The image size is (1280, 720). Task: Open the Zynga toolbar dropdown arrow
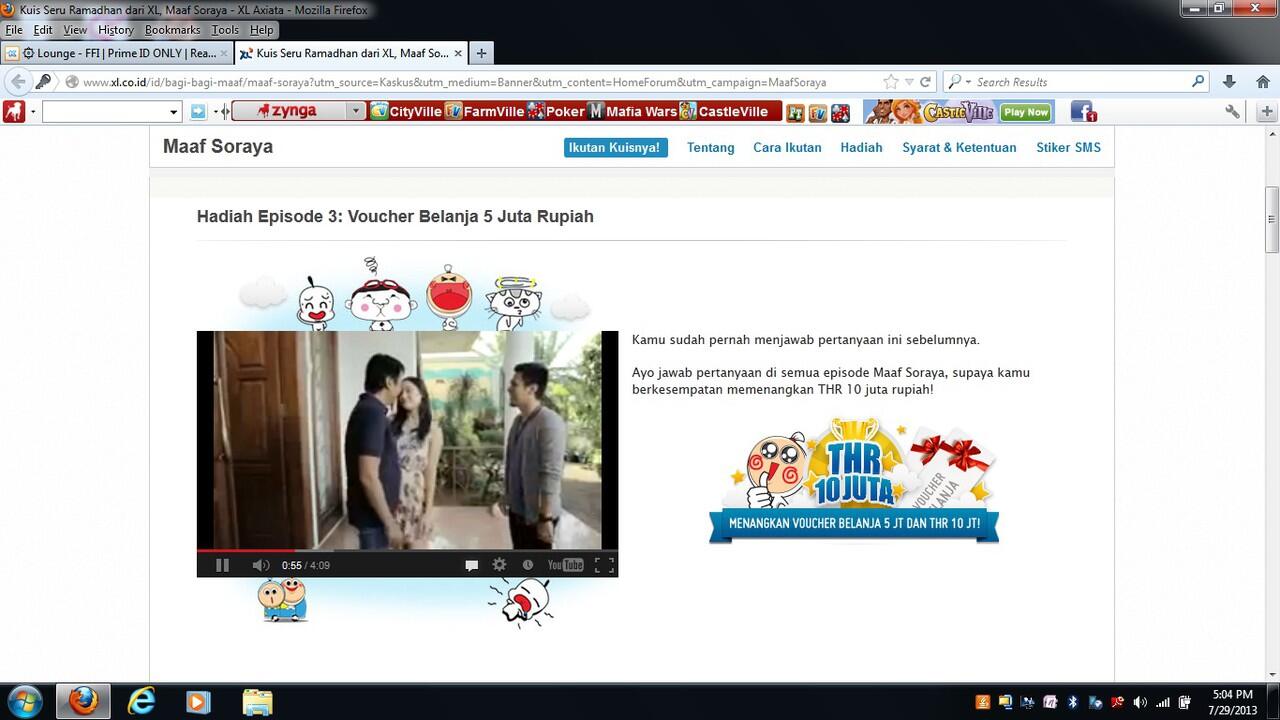357,111
